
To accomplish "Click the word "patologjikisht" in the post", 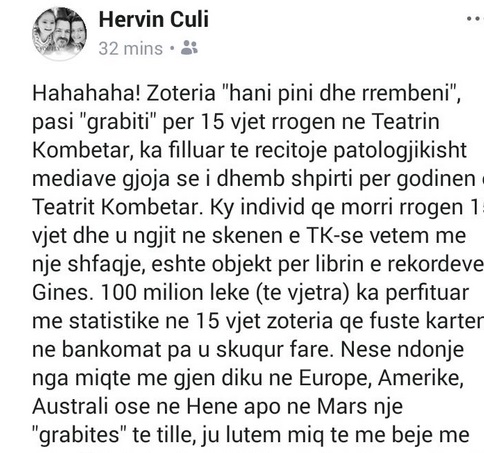I will click(400, 151).
